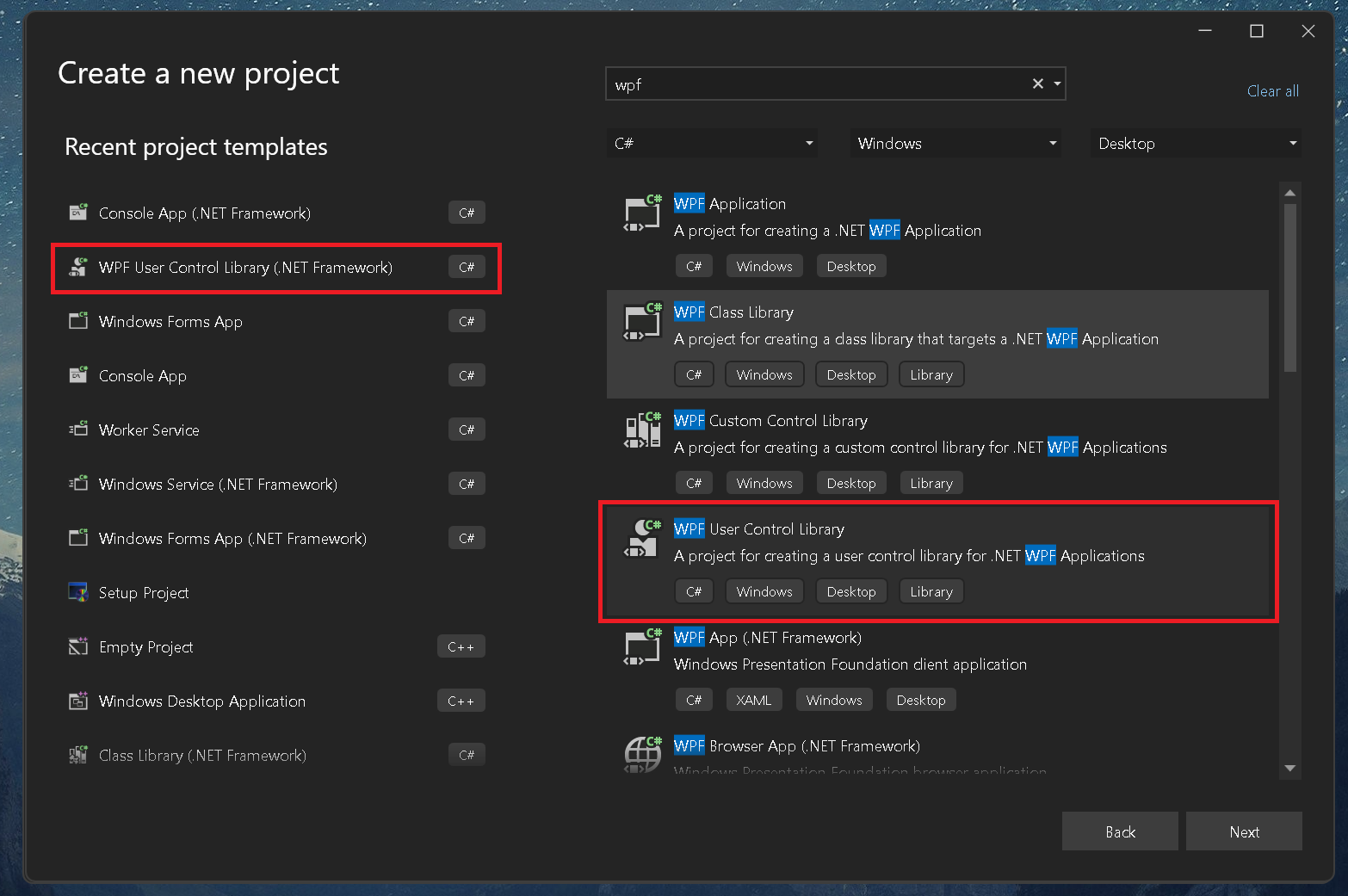Click the scrollbar up arrow in results list
This screenshot has width=1348, height=896.
point(1289,193)
